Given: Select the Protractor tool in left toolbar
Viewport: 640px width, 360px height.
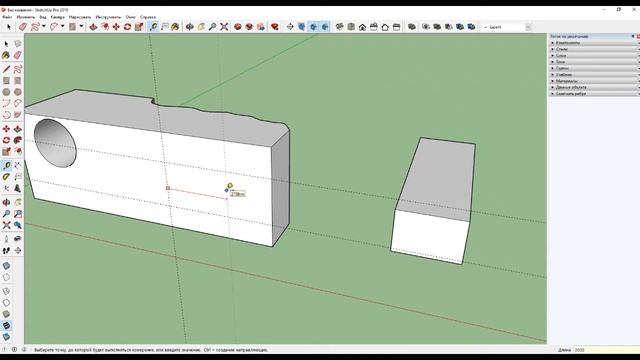Looking at the screenshot, I should click(x=6, y=177).
